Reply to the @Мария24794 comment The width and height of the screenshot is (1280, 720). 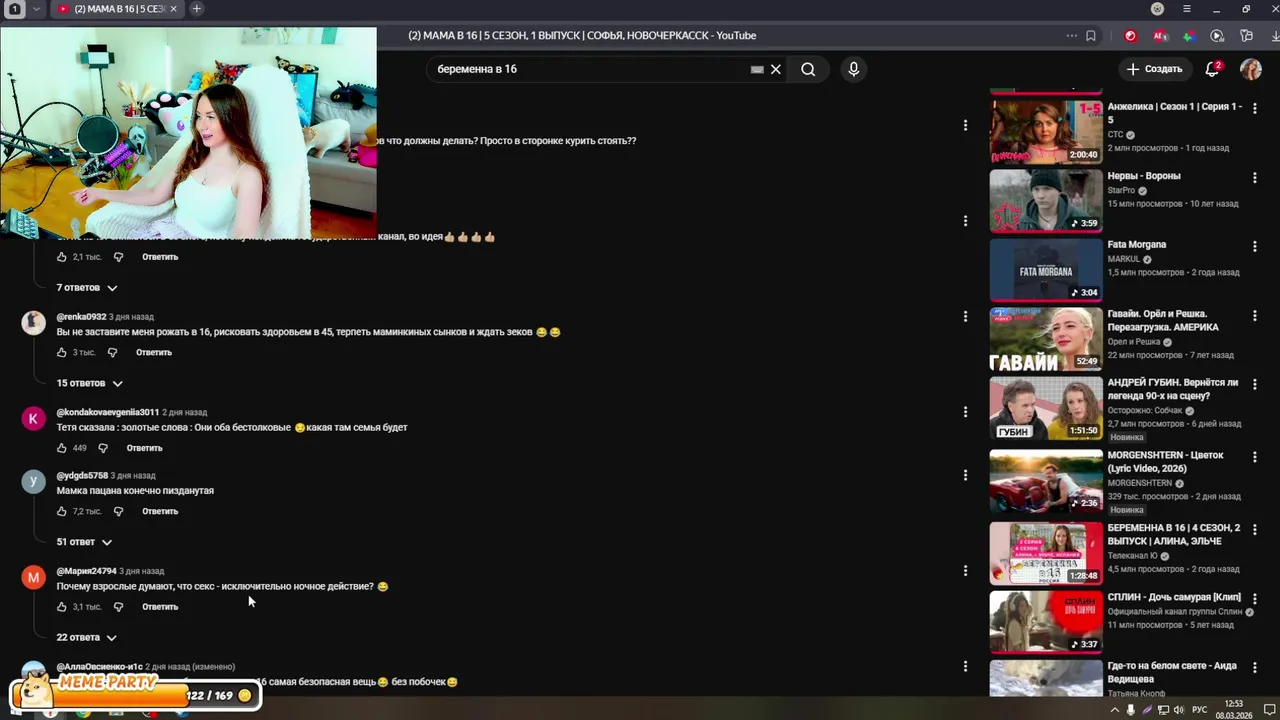coord(160,607)
